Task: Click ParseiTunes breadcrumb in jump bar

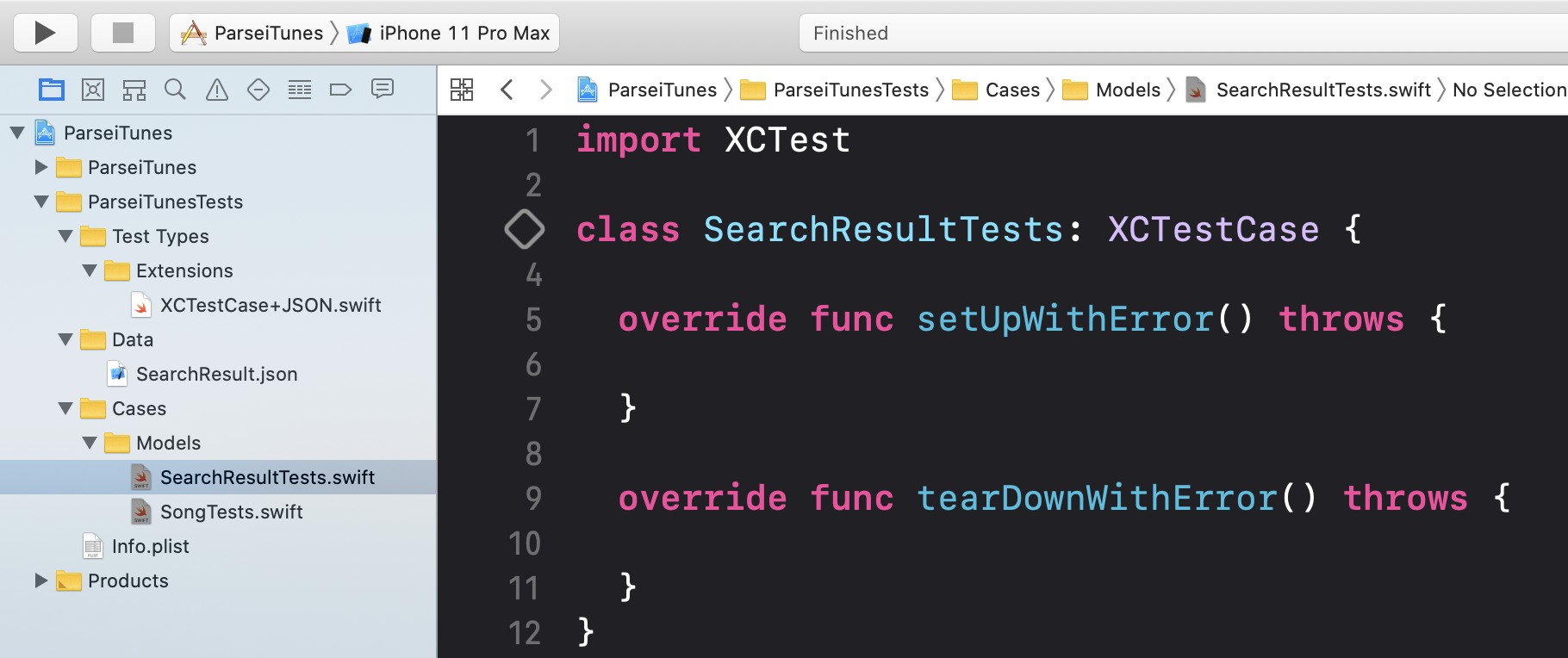Action: pos(647,90)
